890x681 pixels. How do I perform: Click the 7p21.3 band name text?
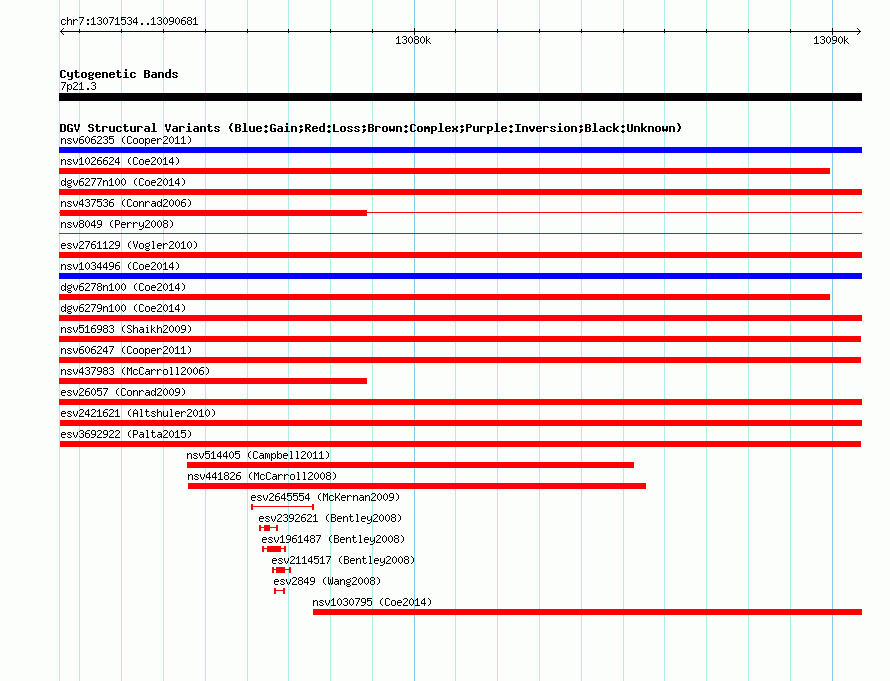(78, 86)
